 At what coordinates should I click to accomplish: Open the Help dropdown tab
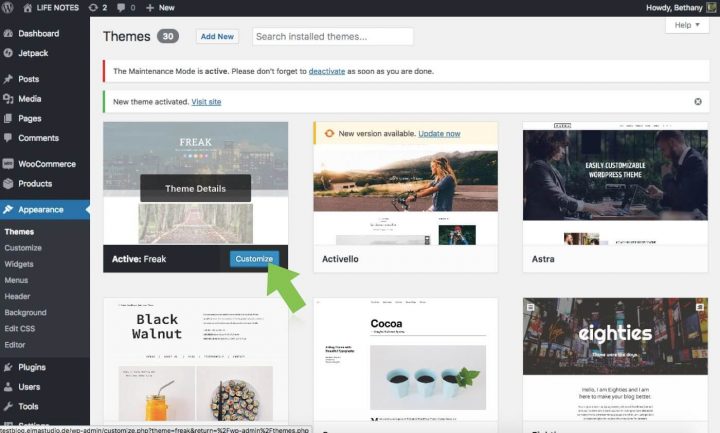click(x=687, y=25)
